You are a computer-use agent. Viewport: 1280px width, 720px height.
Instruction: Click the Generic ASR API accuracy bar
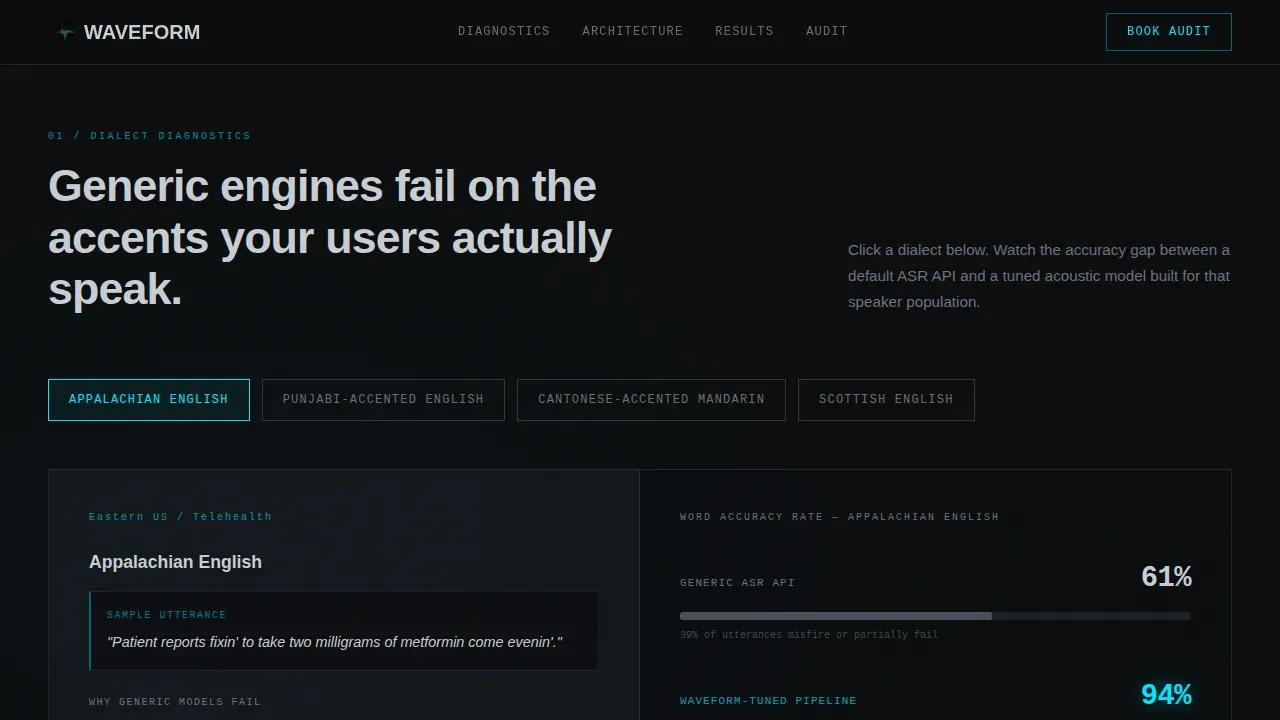935,616
